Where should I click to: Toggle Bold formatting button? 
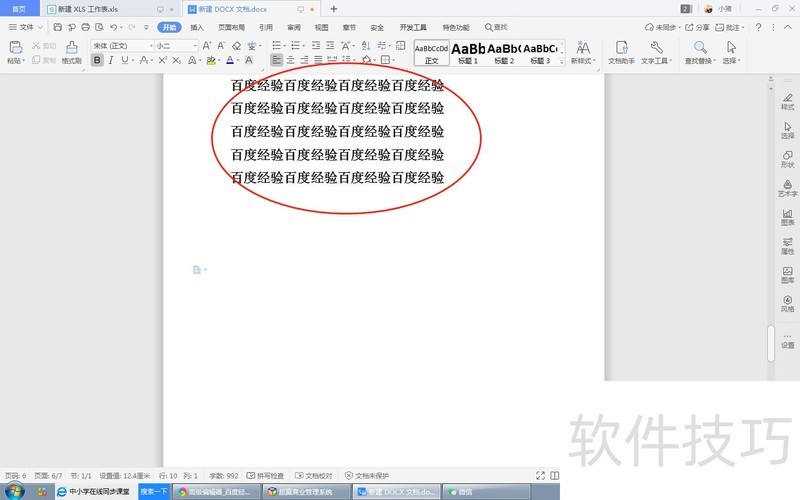point(96,60)
